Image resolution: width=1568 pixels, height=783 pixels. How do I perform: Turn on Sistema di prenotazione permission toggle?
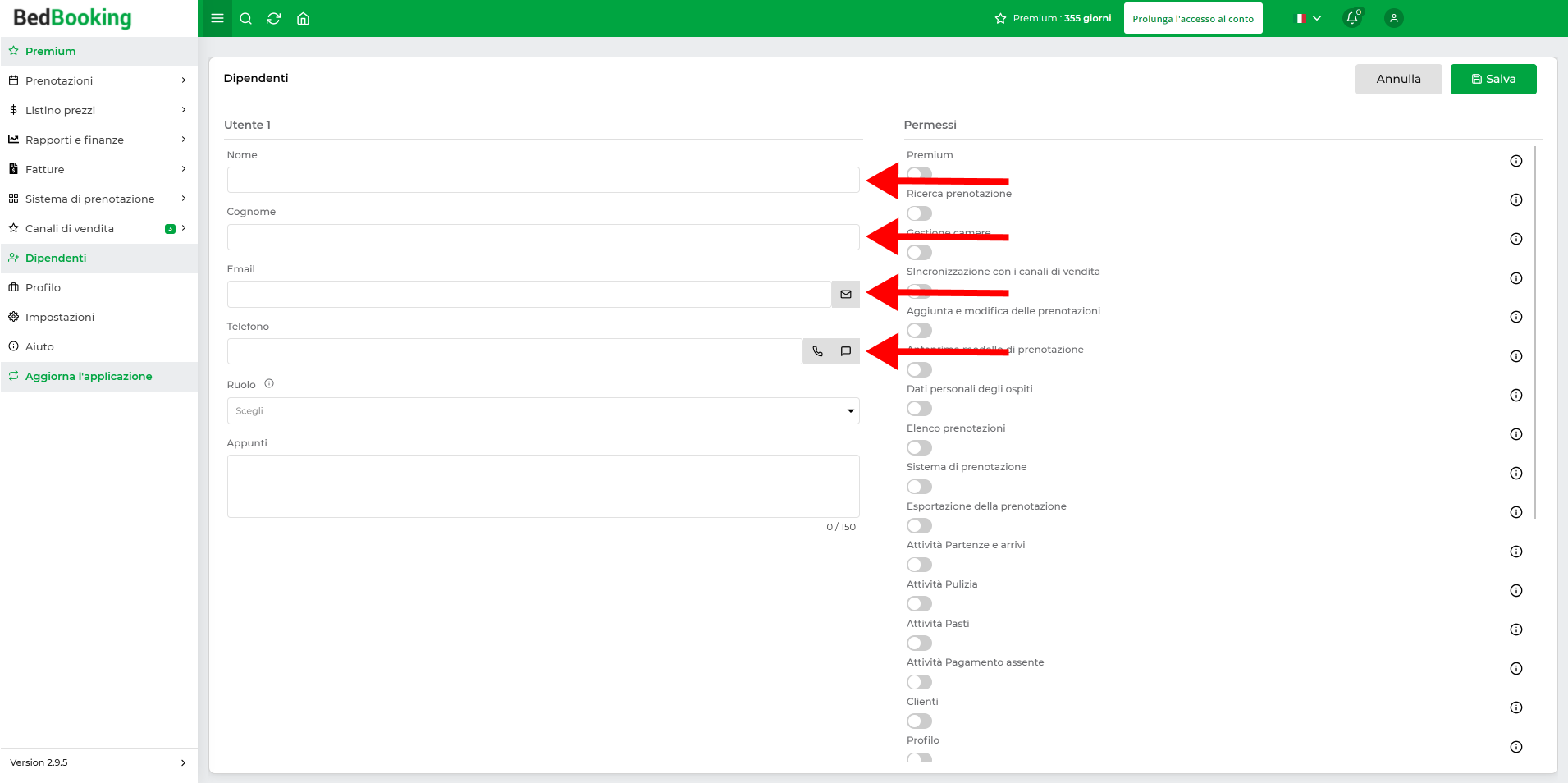(919, 487)
